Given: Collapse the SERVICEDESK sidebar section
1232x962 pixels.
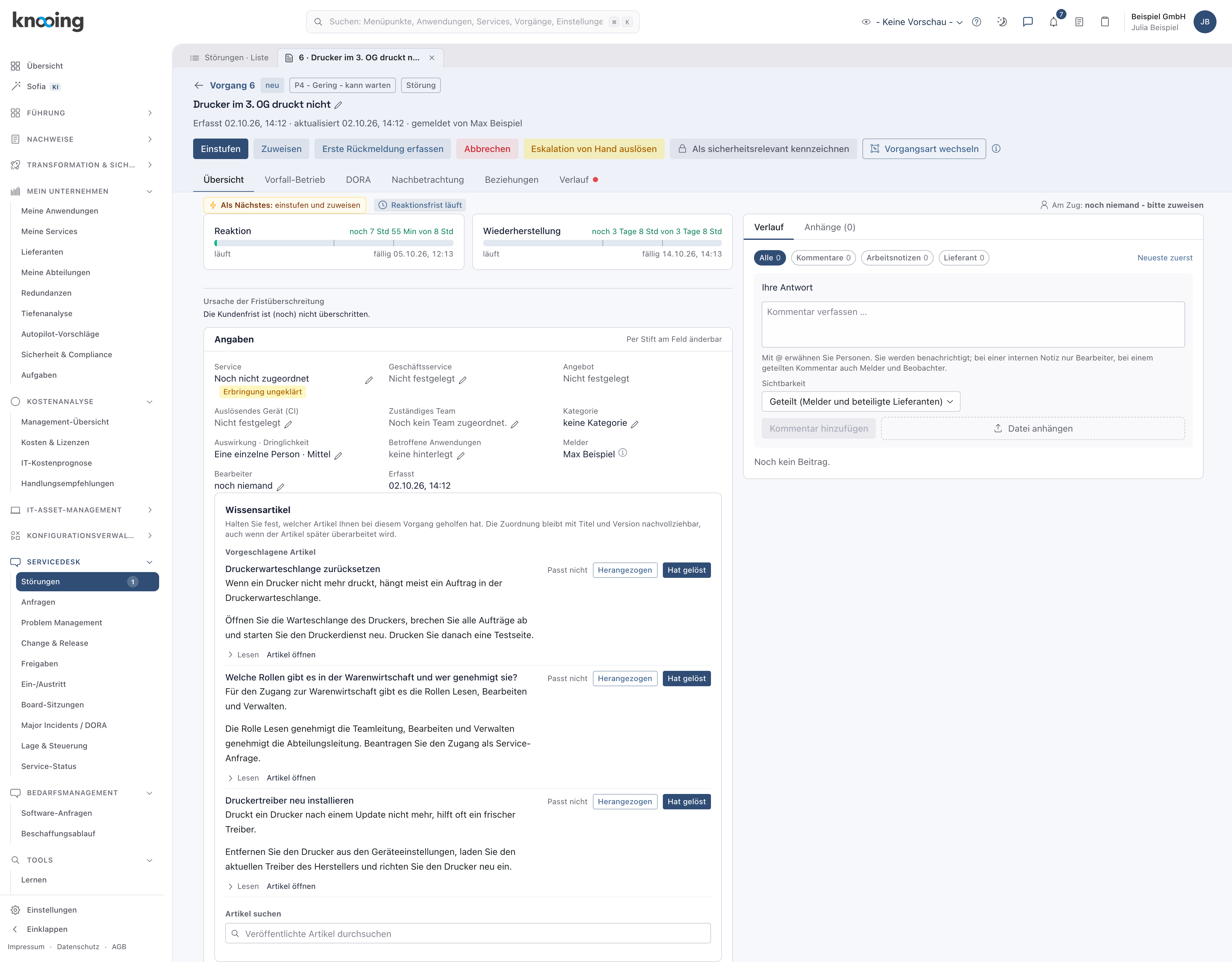Looking at the screenshot, I should [x=82, y=561].
